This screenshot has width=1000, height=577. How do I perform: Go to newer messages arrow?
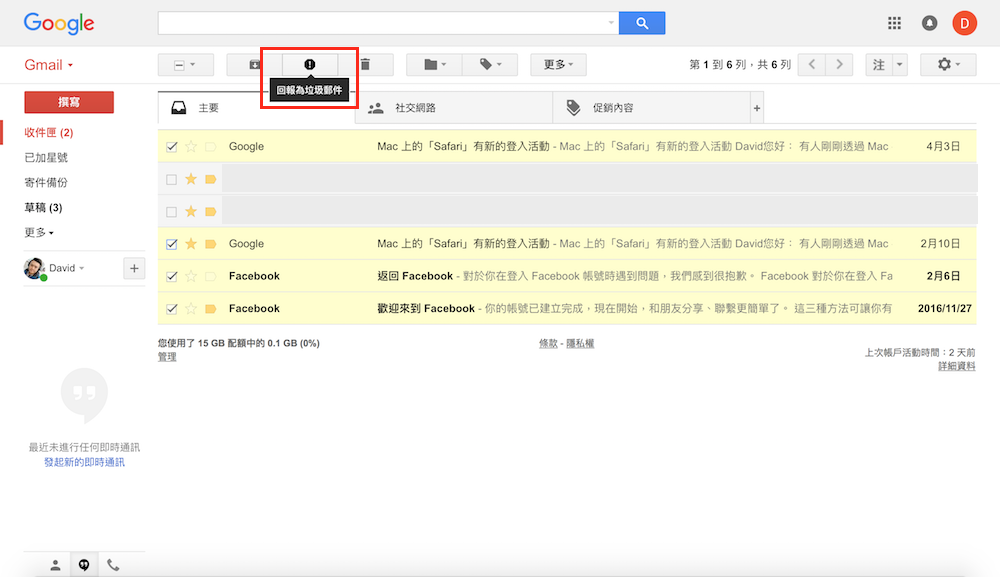pos(812,64)
